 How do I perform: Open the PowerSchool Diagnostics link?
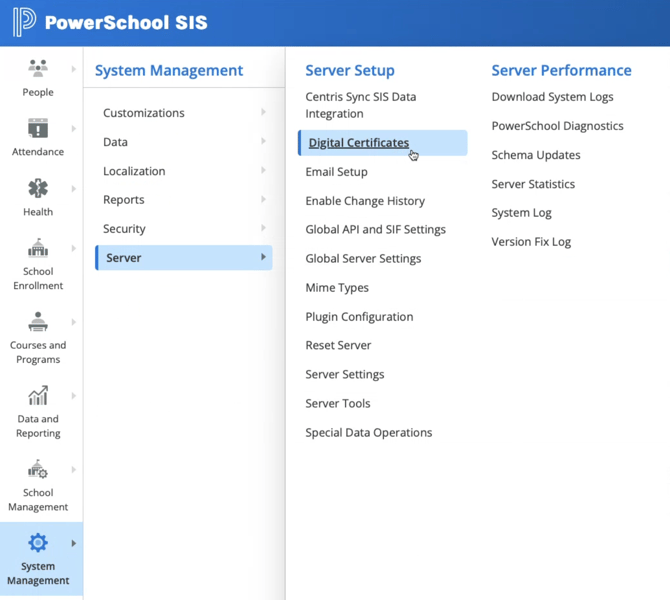[557, 126]
